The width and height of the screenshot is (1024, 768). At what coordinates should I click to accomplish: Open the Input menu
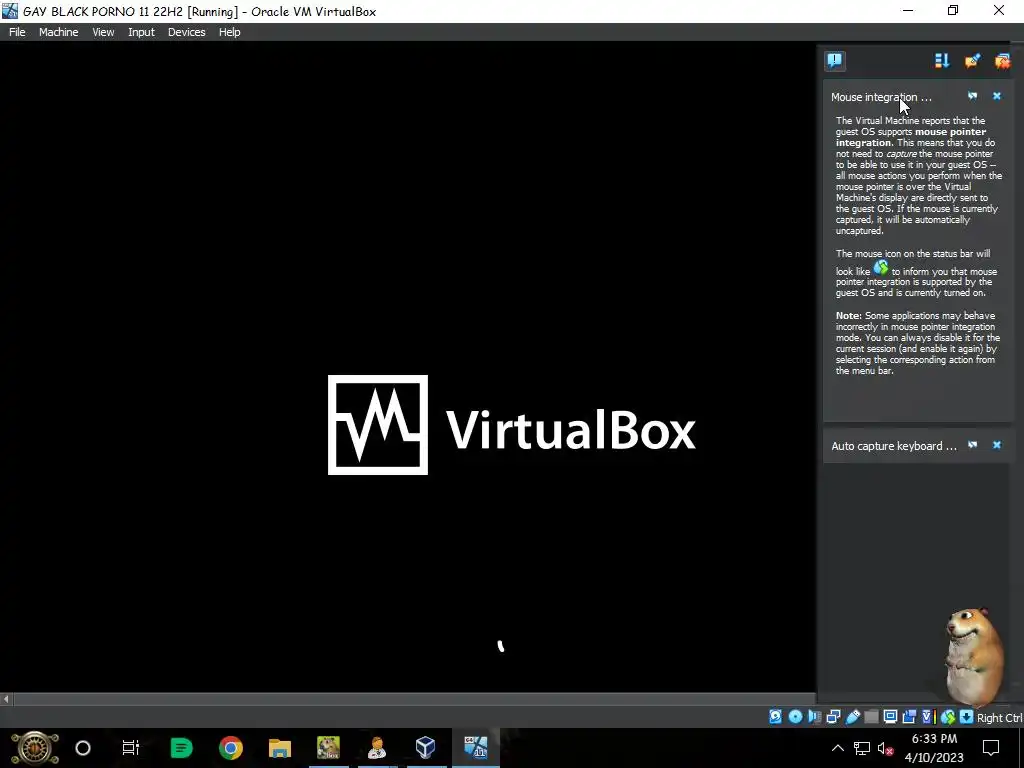click(x=141, y=32)
